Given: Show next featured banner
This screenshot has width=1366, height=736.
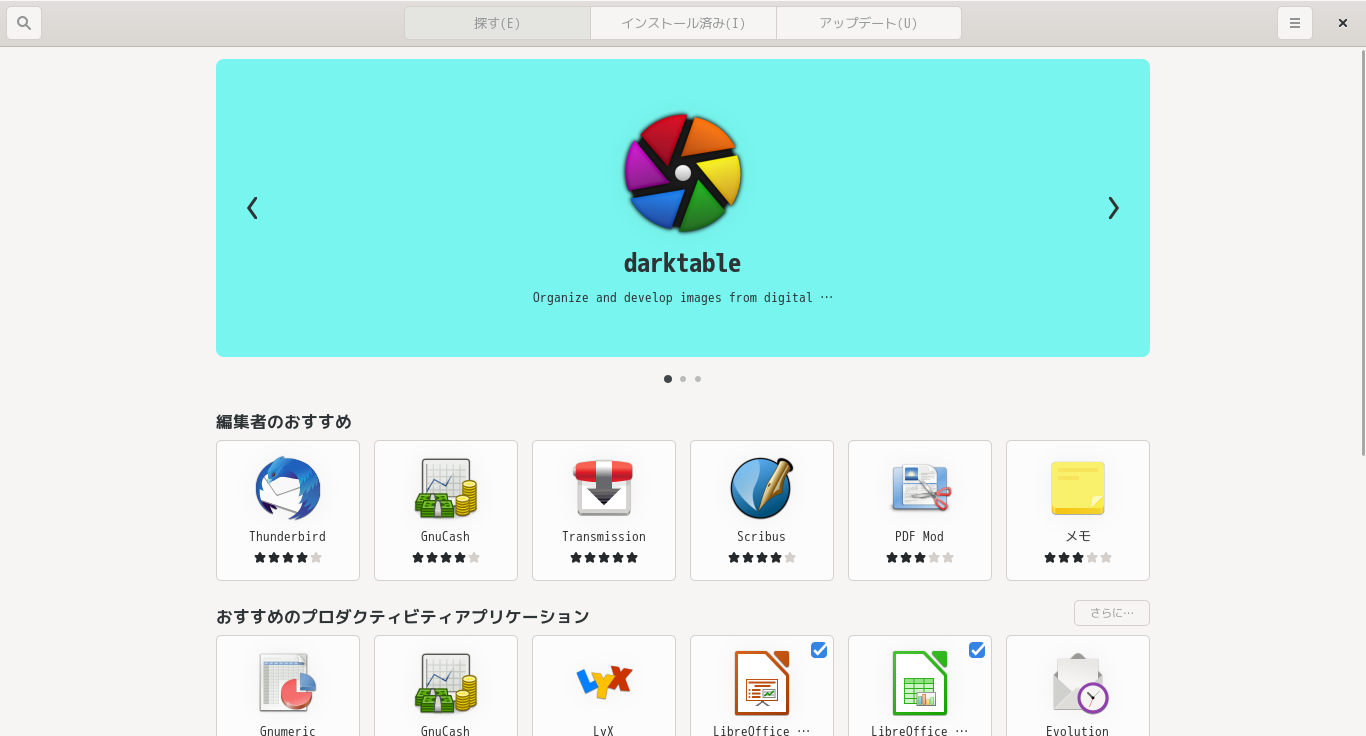Looking at the screenshot, I should click(1113, 208).
